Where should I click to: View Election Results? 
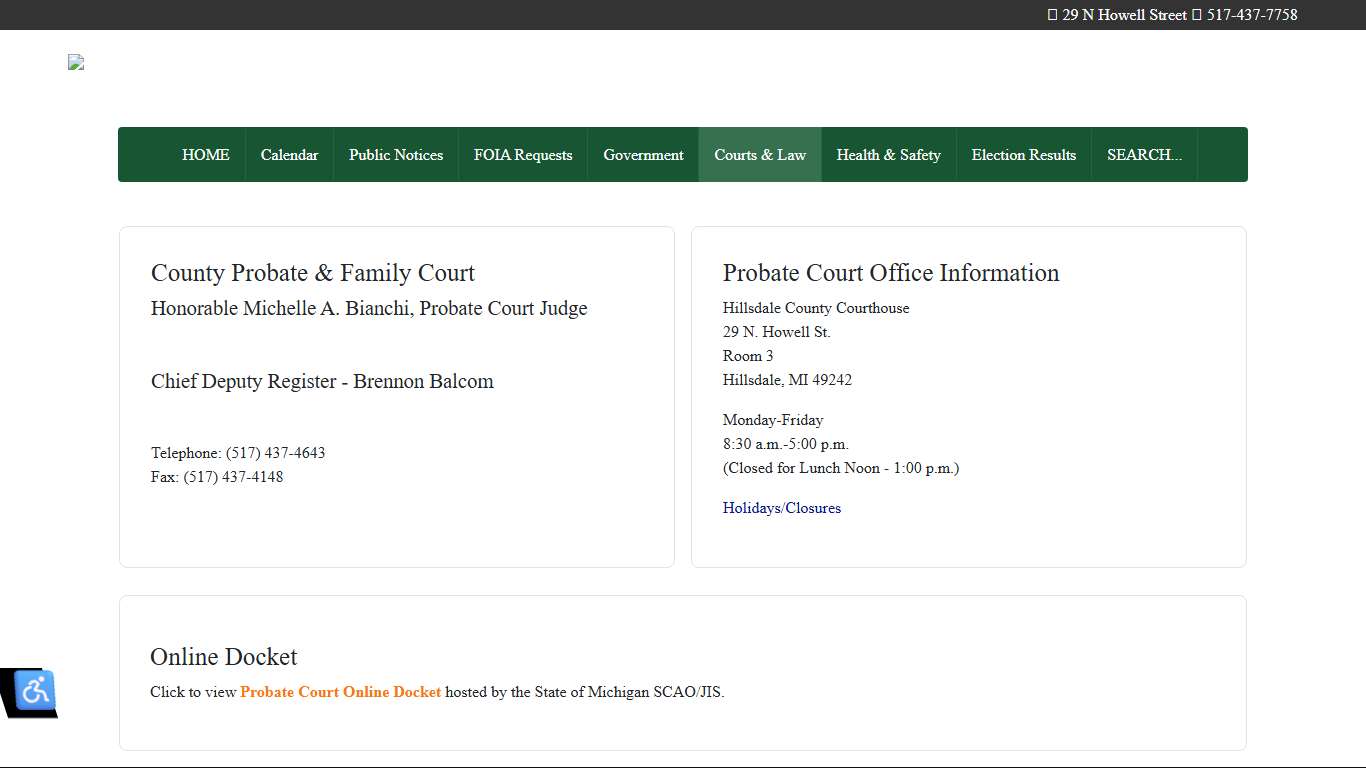[1024, 154]
